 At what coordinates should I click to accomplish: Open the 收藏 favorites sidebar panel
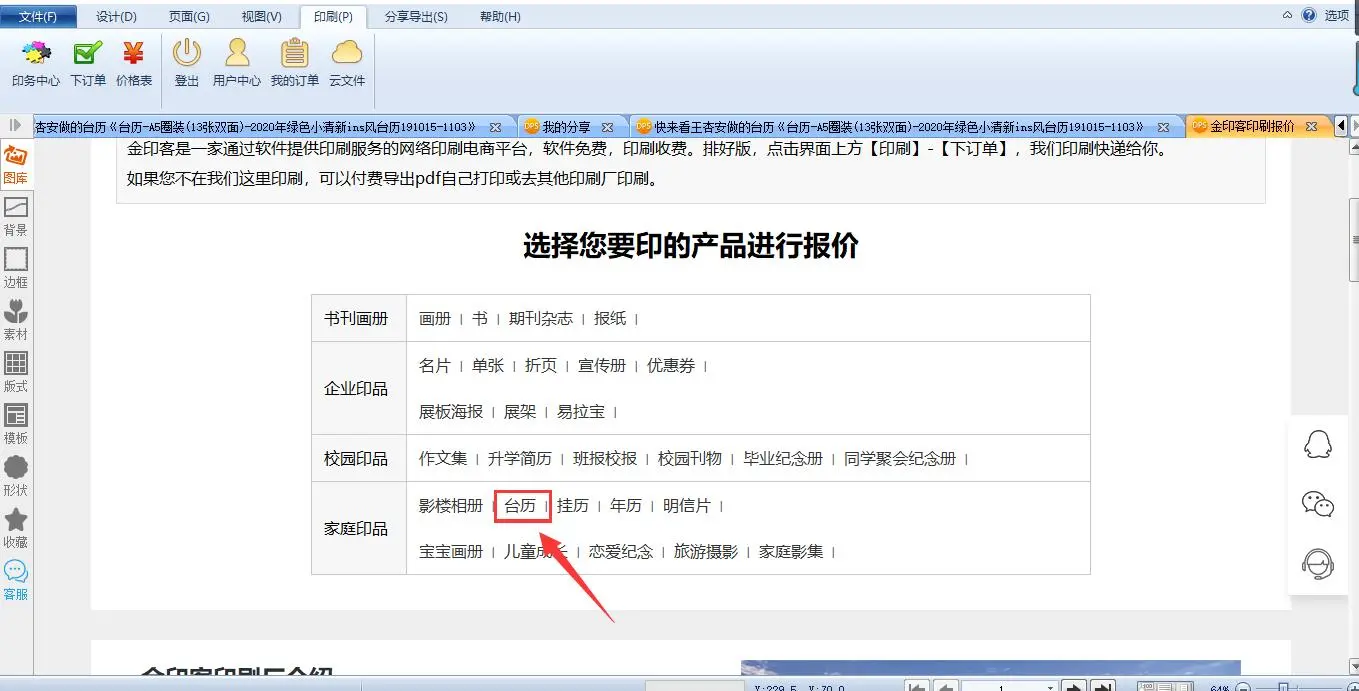[x=15, y=529]
